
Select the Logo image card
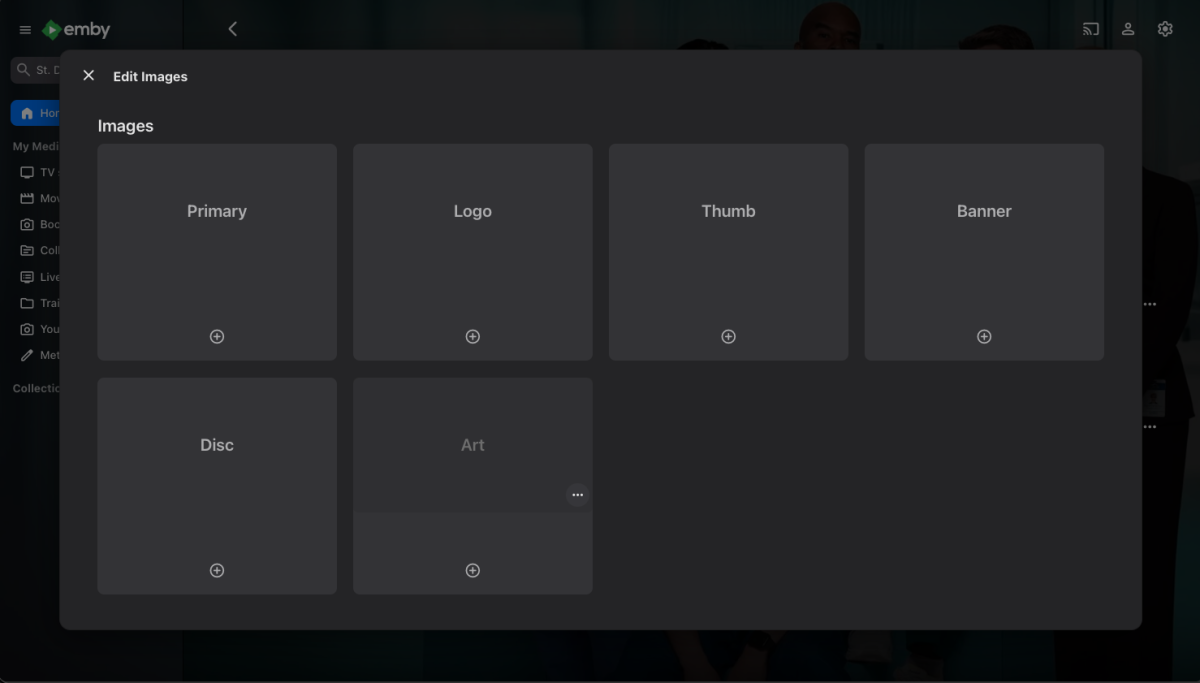[473, 252]
